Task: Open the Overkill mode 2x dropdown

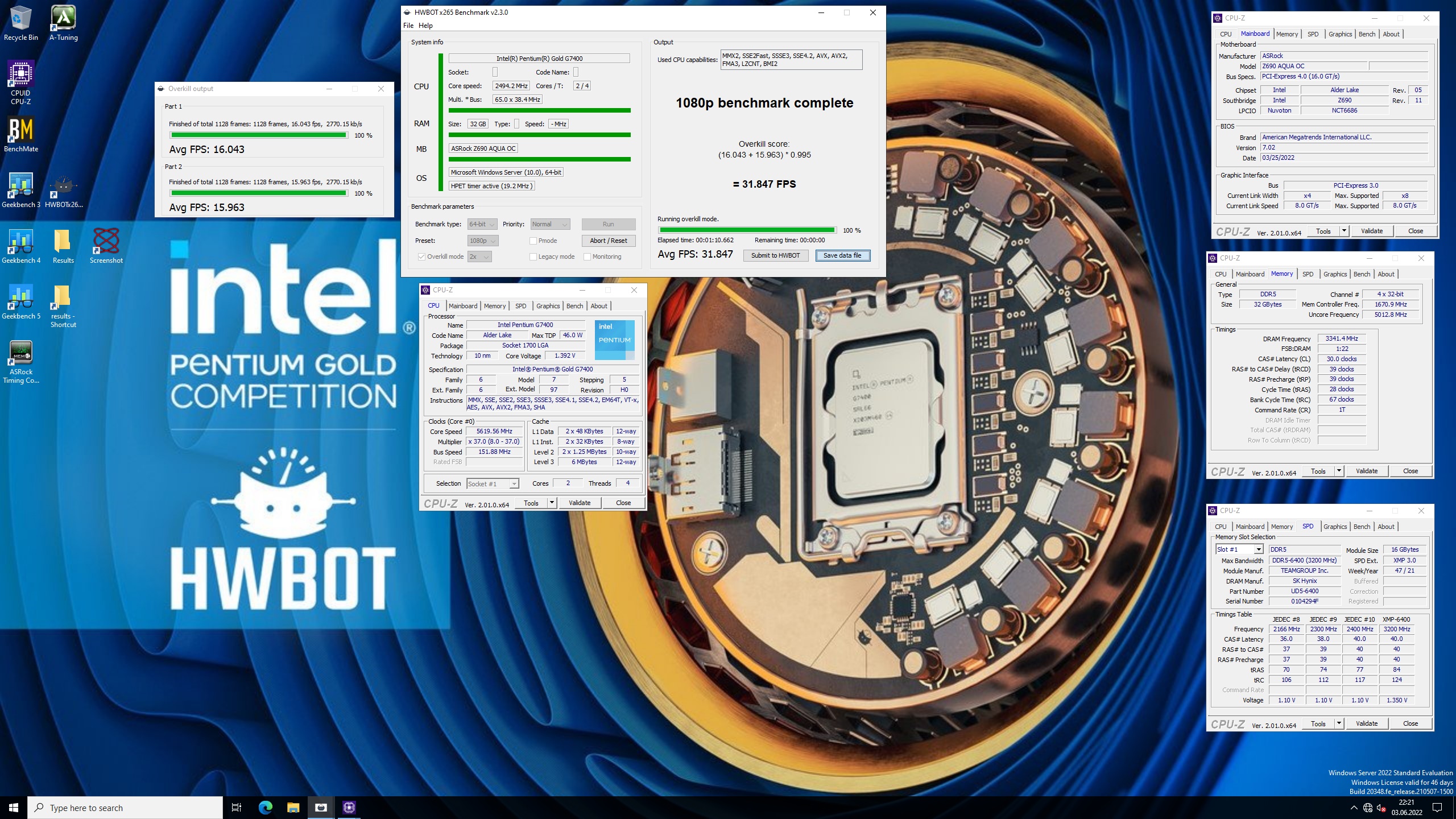Action: tap(479, 257)
